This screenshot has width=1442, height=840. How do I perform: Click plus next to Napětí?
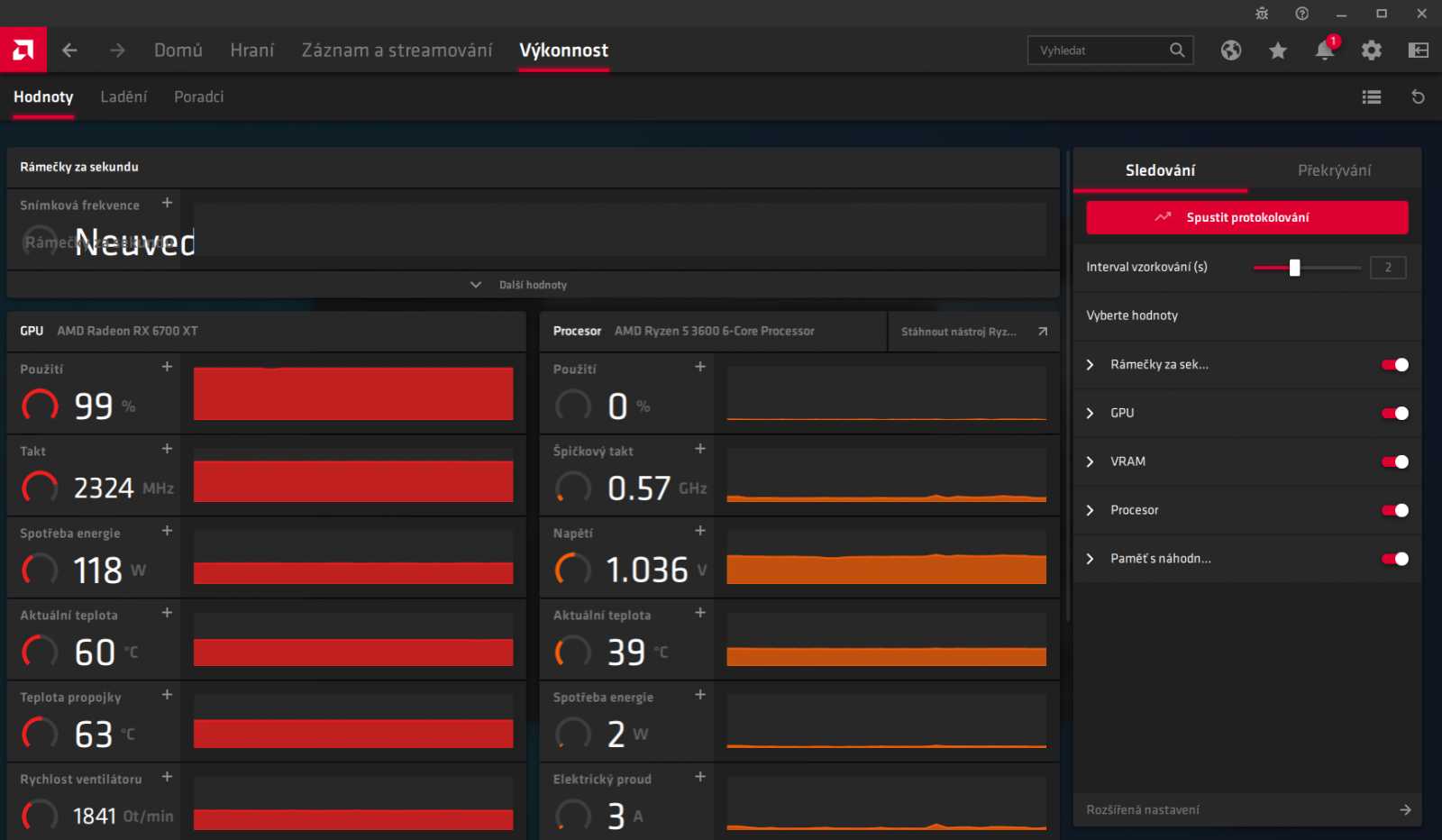(x=700, y=531)
